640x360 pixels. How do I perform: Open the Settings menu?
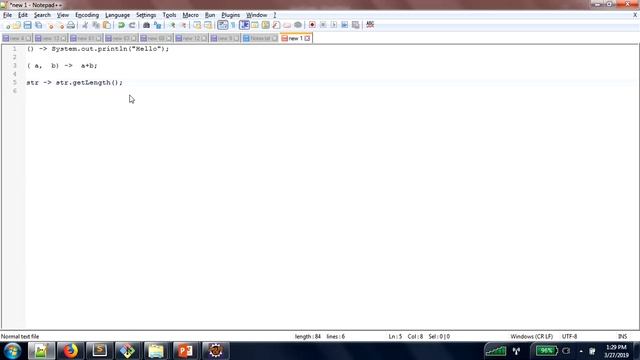click(x=146, y=15)
